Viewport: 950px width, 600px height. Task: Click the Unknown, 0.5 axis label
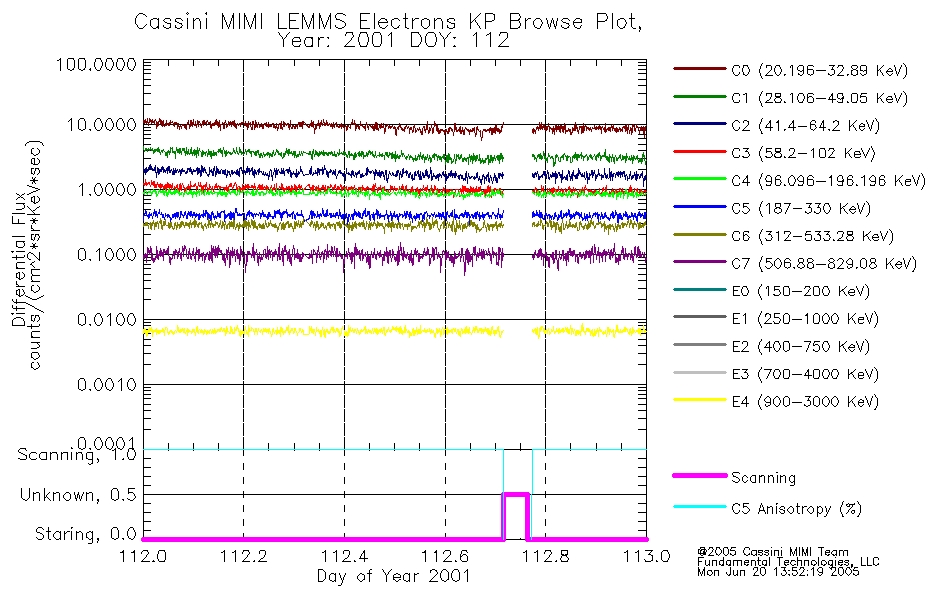pos(78,495)
